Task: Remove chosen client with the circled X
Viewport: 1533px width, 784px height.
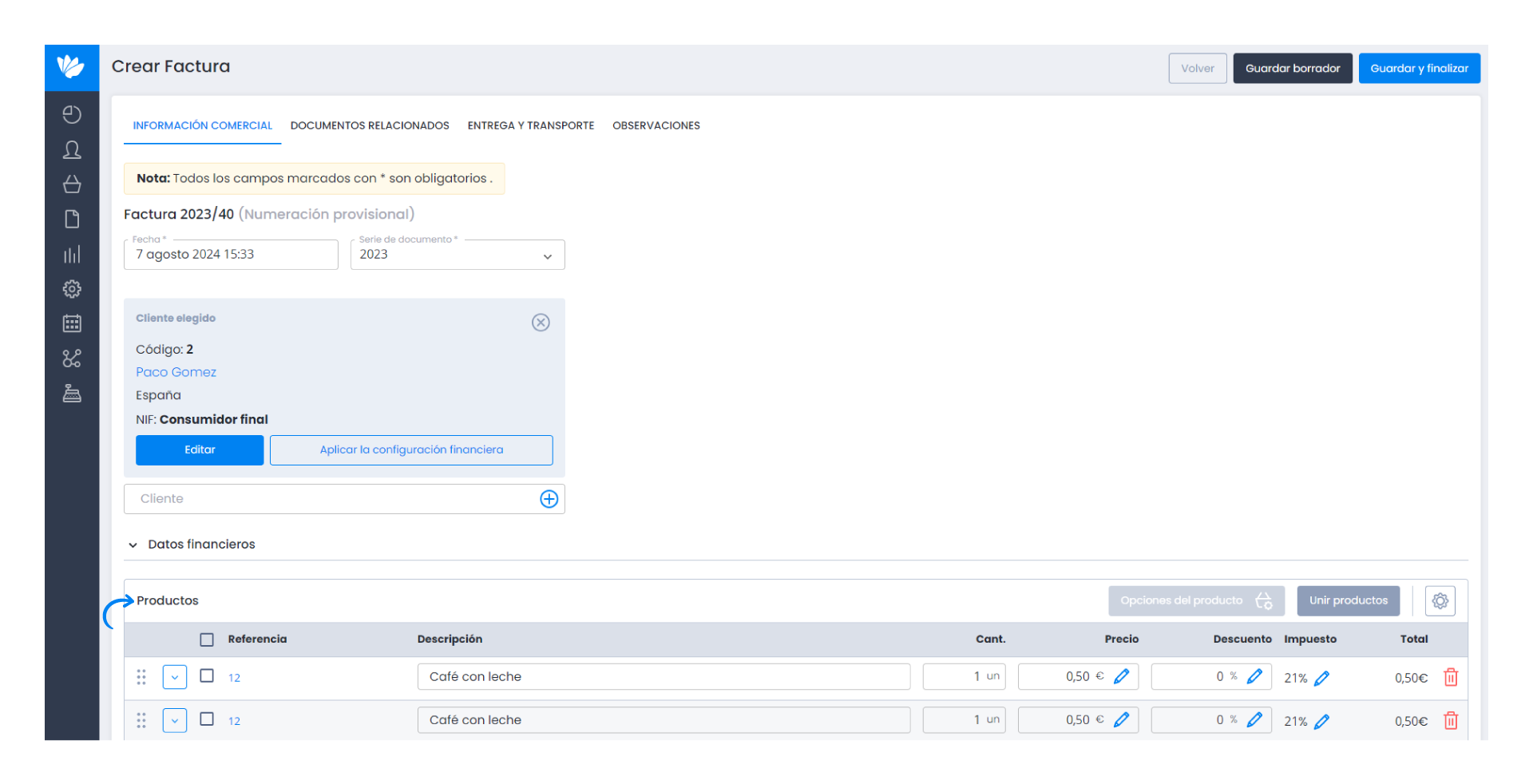Action: (541, 323)
